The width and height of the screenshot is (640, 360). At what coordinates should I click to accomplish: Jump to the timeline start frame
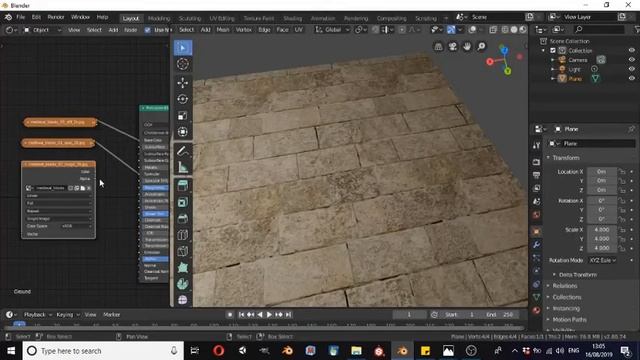click(241, 315)
